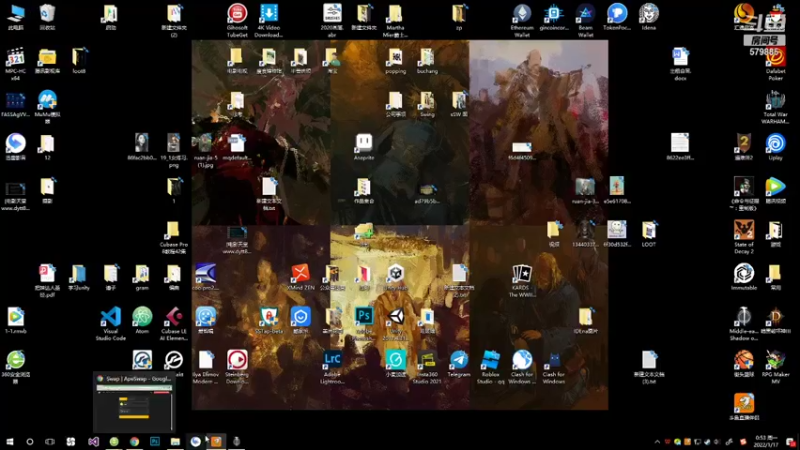Launch the Uplay desktop shortcut
The height and width of the screenshot is (450, 800).
pos(775,147)
